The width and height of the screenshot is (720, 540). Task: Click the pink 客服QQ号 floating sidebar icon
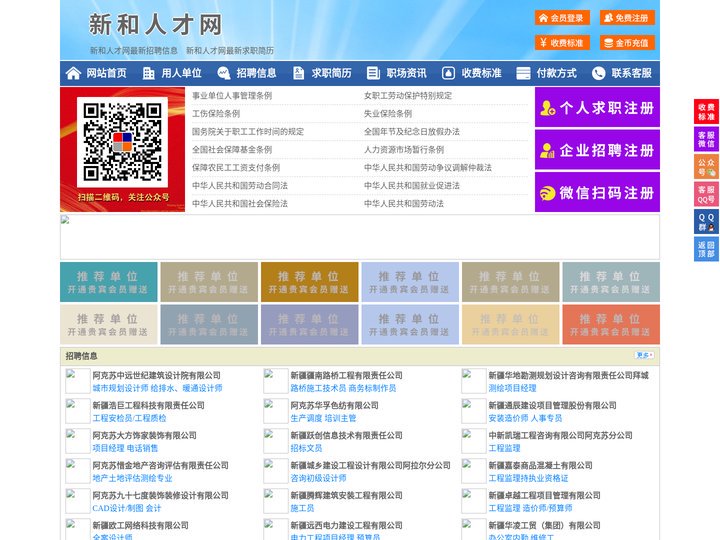[x=706, y=194]
